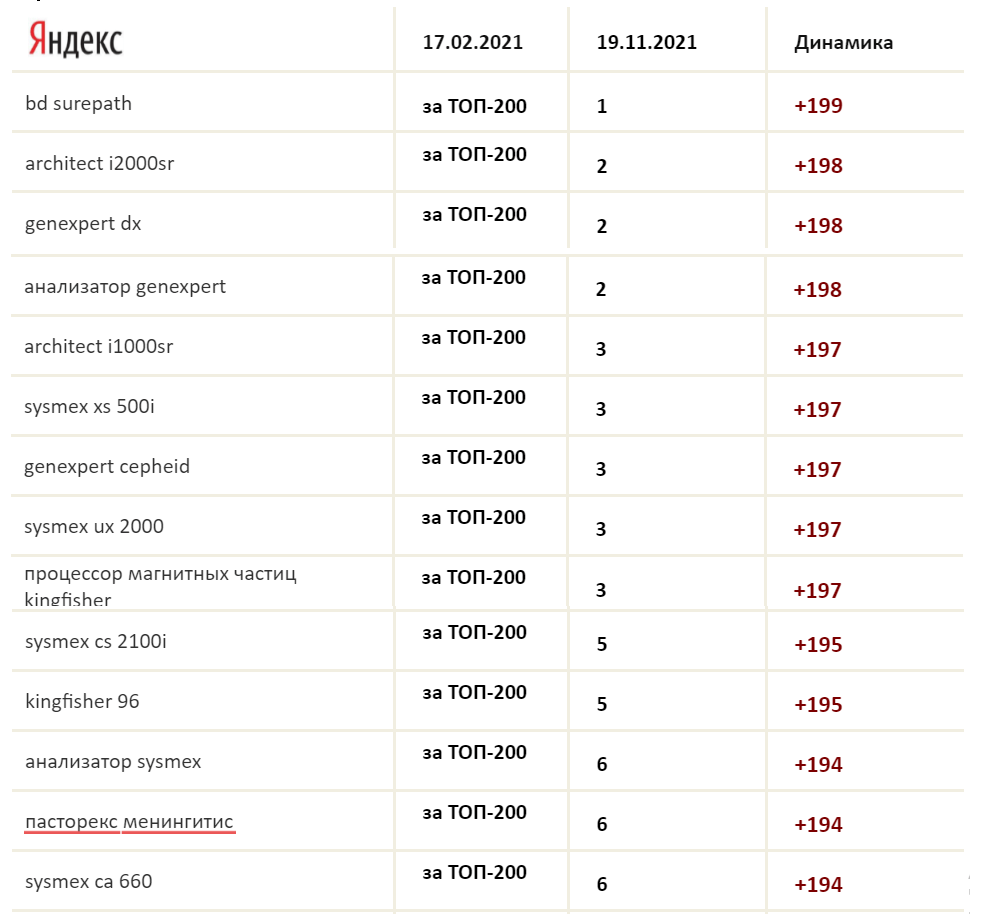Screen dimensions: 986x924
Task: Select the анализатор sysmex keyword
Action: pos(113,762)
